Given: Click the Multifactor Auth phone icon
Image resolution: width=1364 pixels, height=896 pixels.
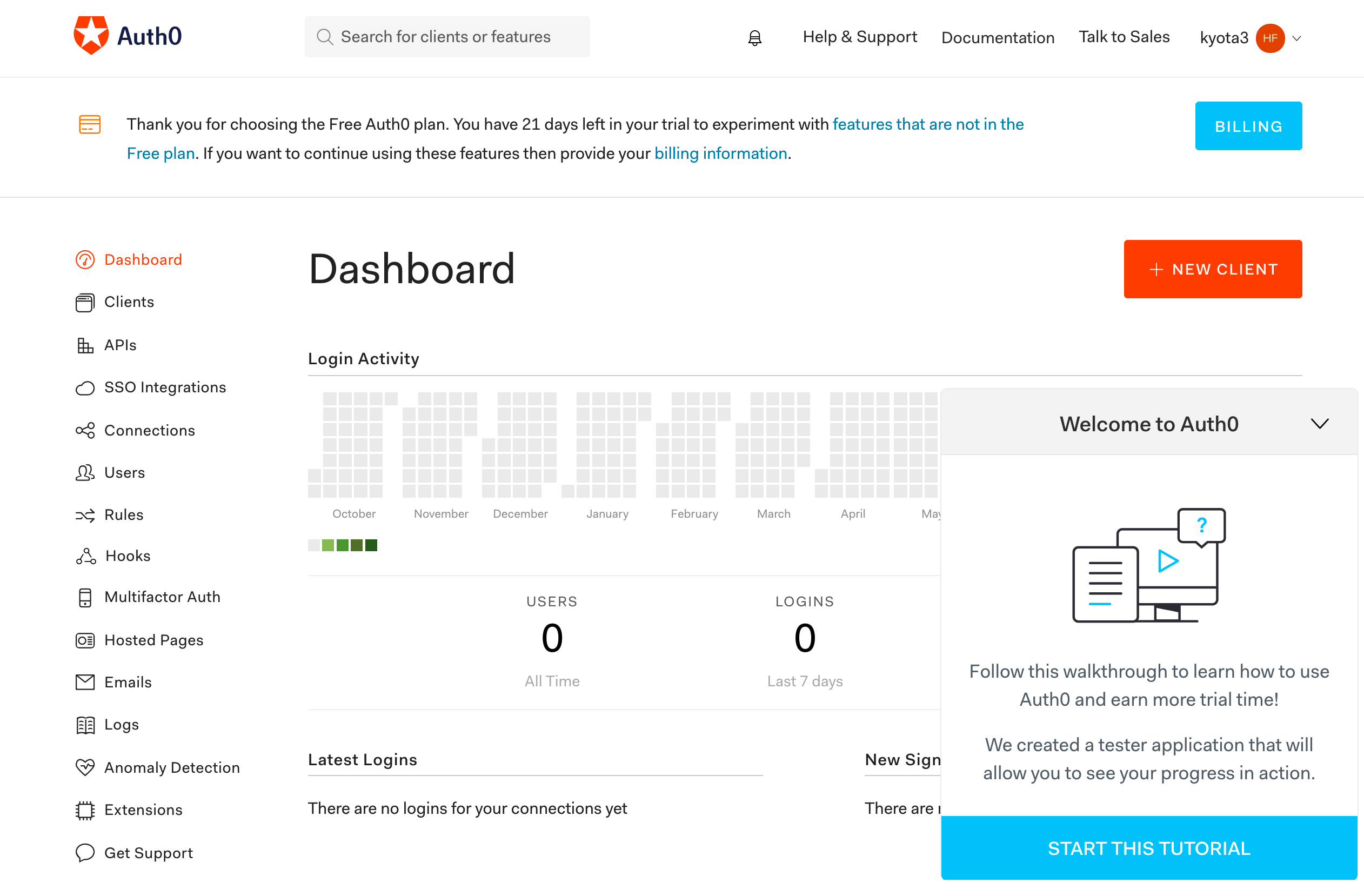Looking at the screenshot, I should click(85, 597).
